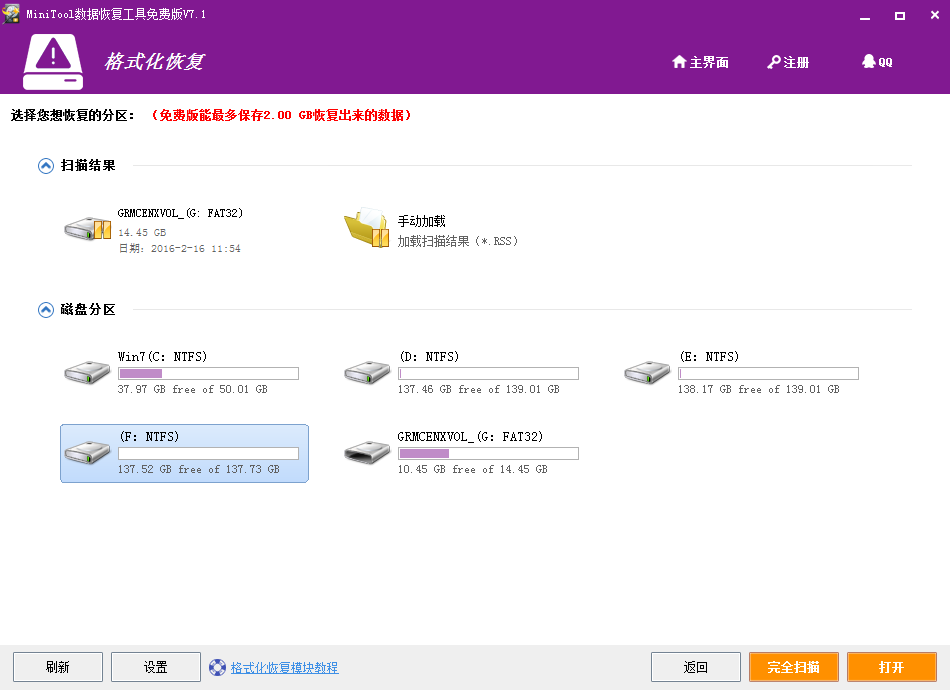
Task: Select the Win7 C: drive icon
Action: click(x=87, y=372)
